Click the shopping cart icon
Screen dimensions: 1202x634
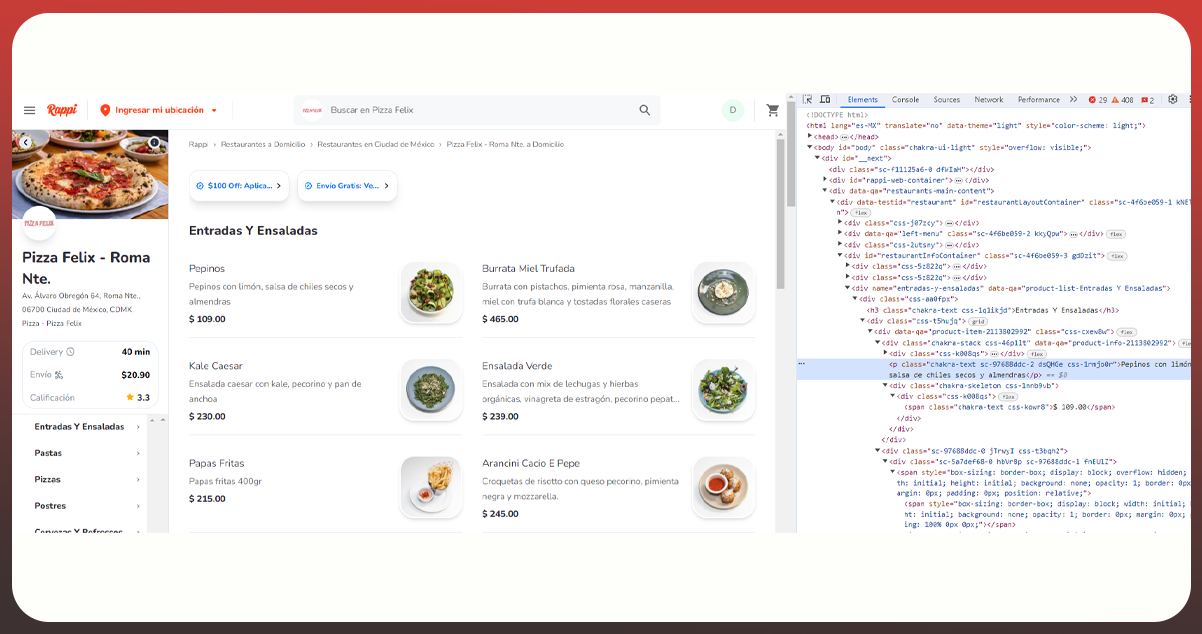[773, 110]
